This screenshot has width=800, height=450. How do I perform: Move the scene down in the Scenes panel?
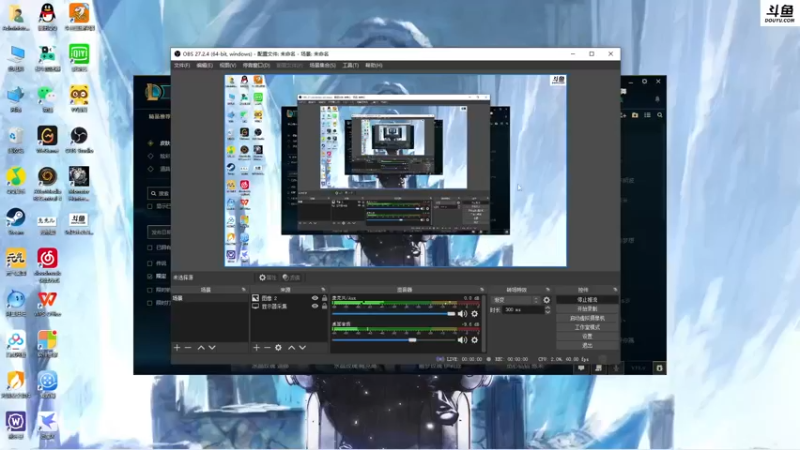point(212,347)
